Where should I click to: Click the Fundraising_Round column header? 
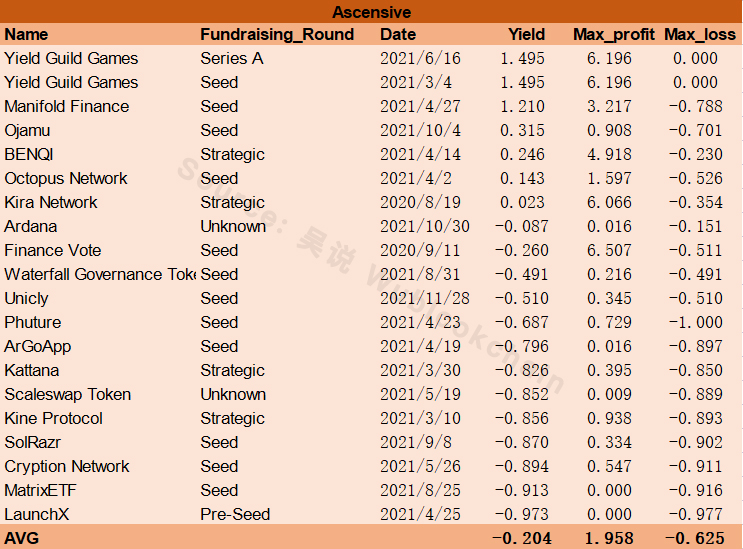point(277,34)
